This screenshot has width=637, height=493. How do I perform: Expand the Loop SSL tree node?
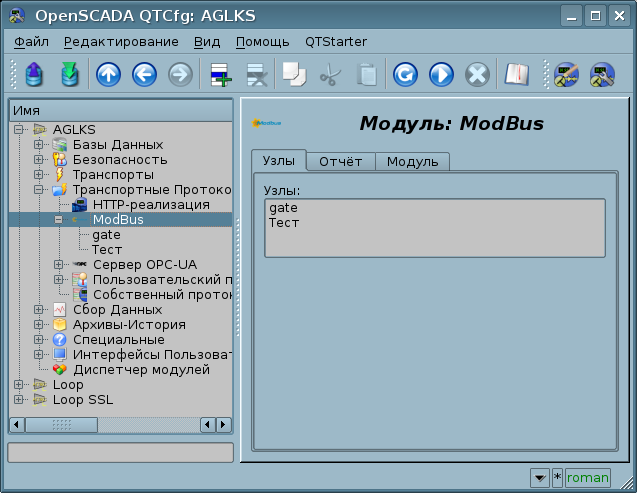19,400
